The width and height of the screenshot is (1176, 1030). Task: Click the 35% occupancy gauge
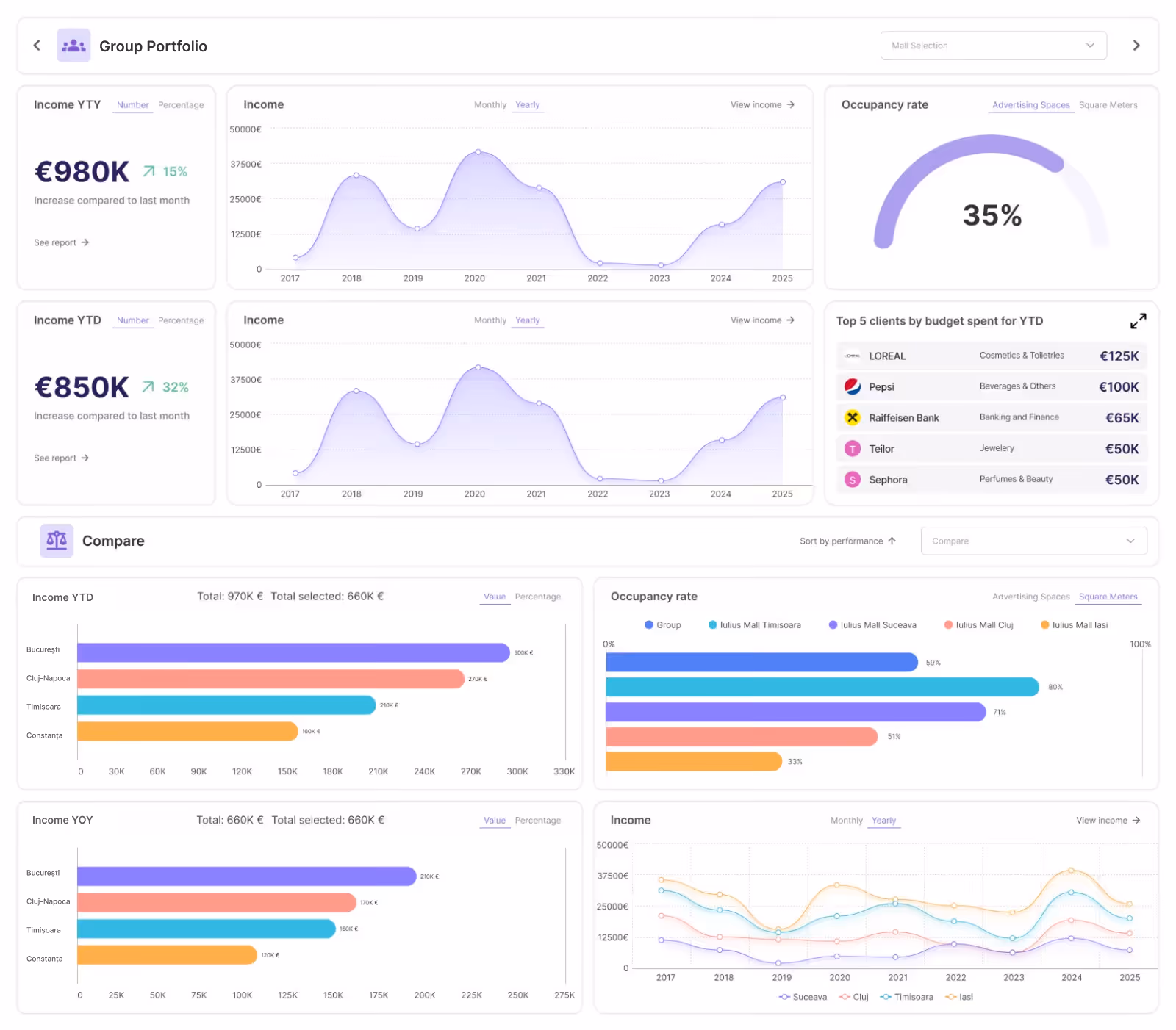(992, 215)
